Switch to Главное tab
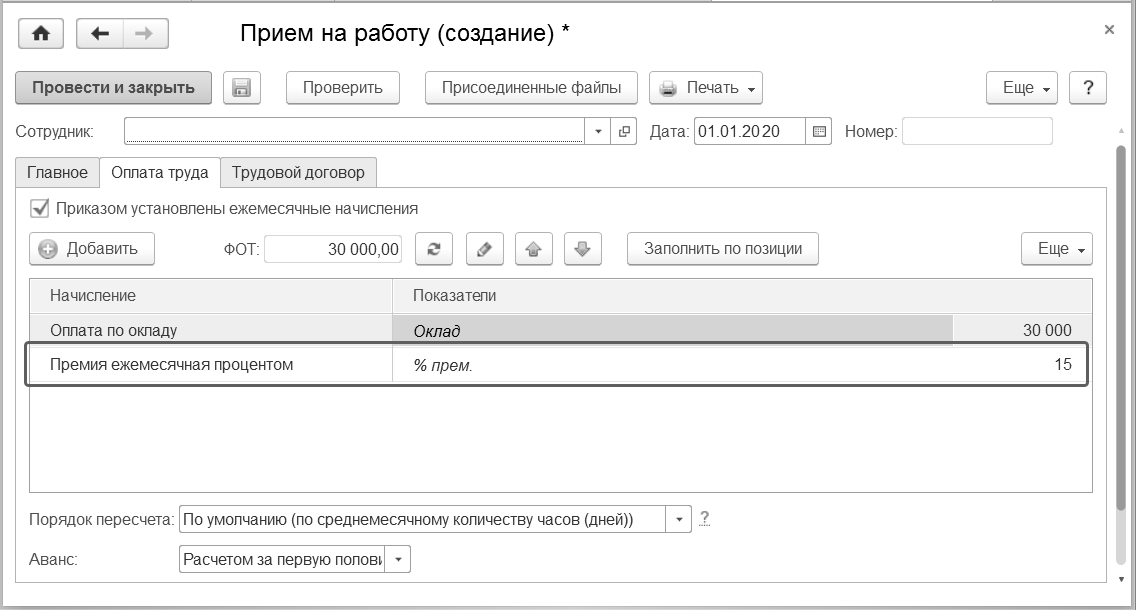This screenshot has width=1136, height=610. (57, 172)
